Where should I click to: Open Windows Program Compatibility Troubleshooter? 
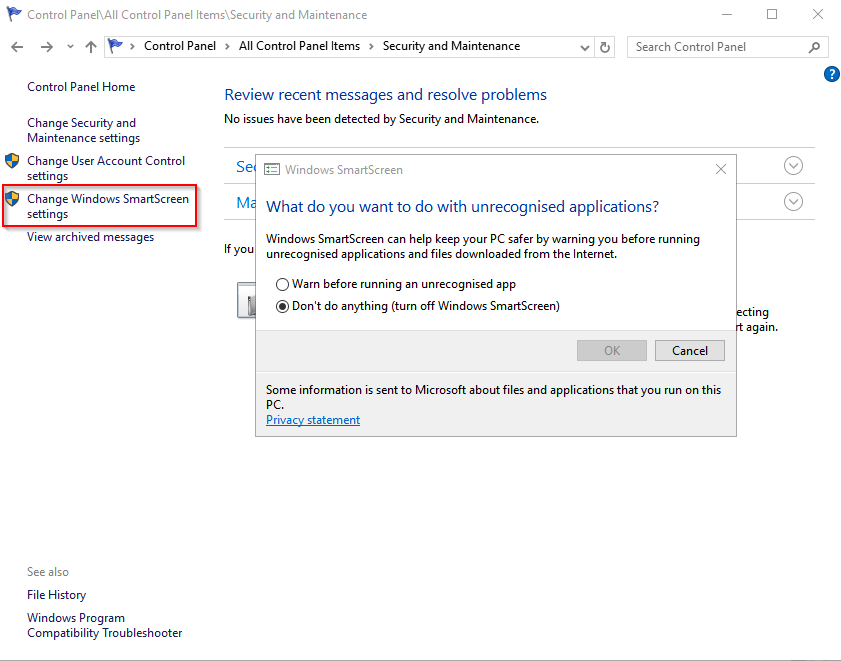coord(105,626)
